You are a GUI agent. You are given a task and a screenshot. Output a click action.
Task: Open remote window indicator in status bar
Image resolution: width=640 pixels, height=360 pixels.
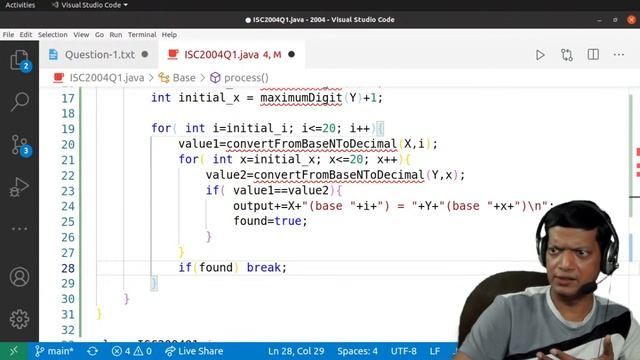14,351
